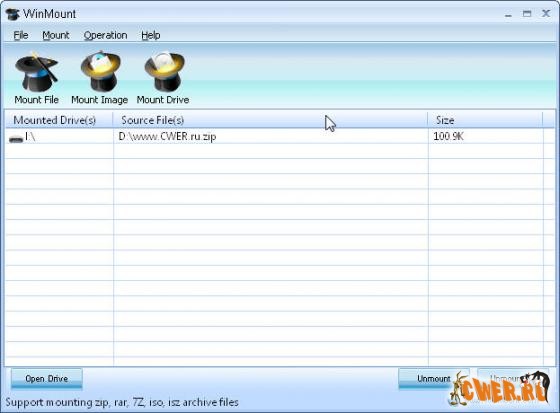Image resolution: width=560 pixels, height=413 pixels.
Task: Maximize the WinMount window
Action: pos(527,14)
